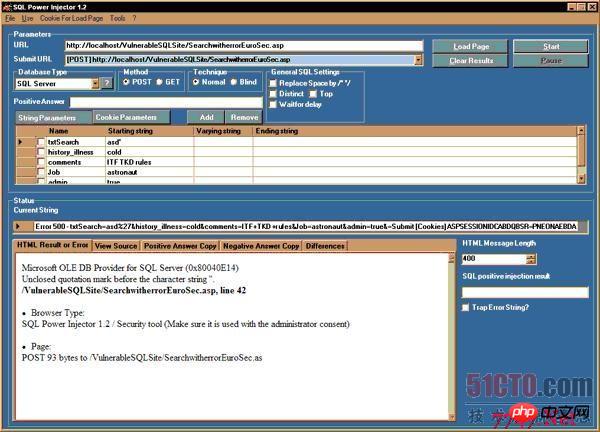Click the Add parameter button
600x432 pixels.
pyautogui.click(x=206, y=117)
